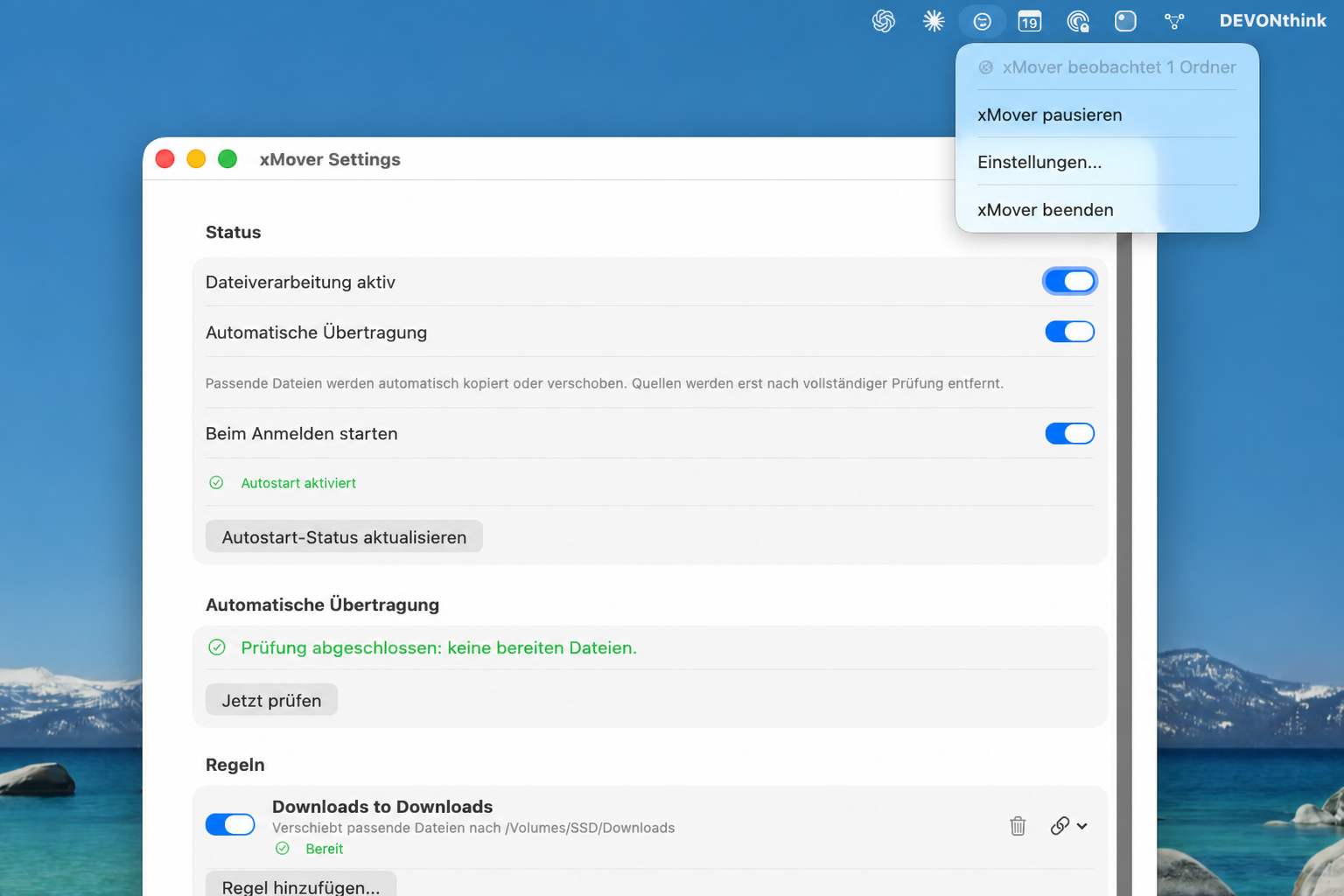
Task: Click the rounded square menu bar icon
Action: [1125, 21]
